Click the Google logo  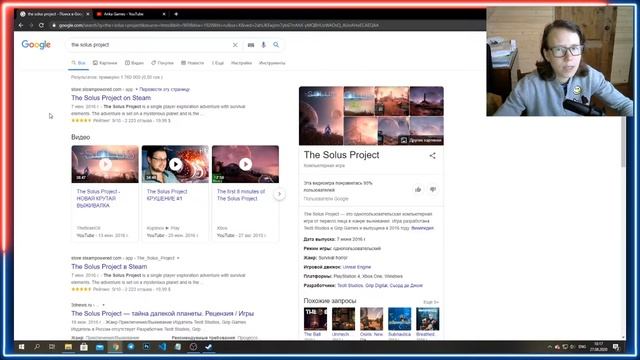(x=36, y=44)
